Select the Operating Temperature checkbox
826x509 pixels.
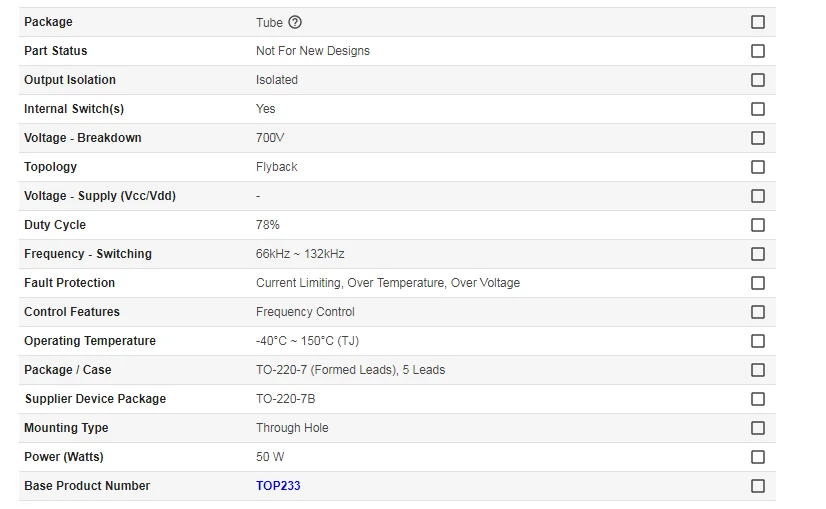[758, 341]
